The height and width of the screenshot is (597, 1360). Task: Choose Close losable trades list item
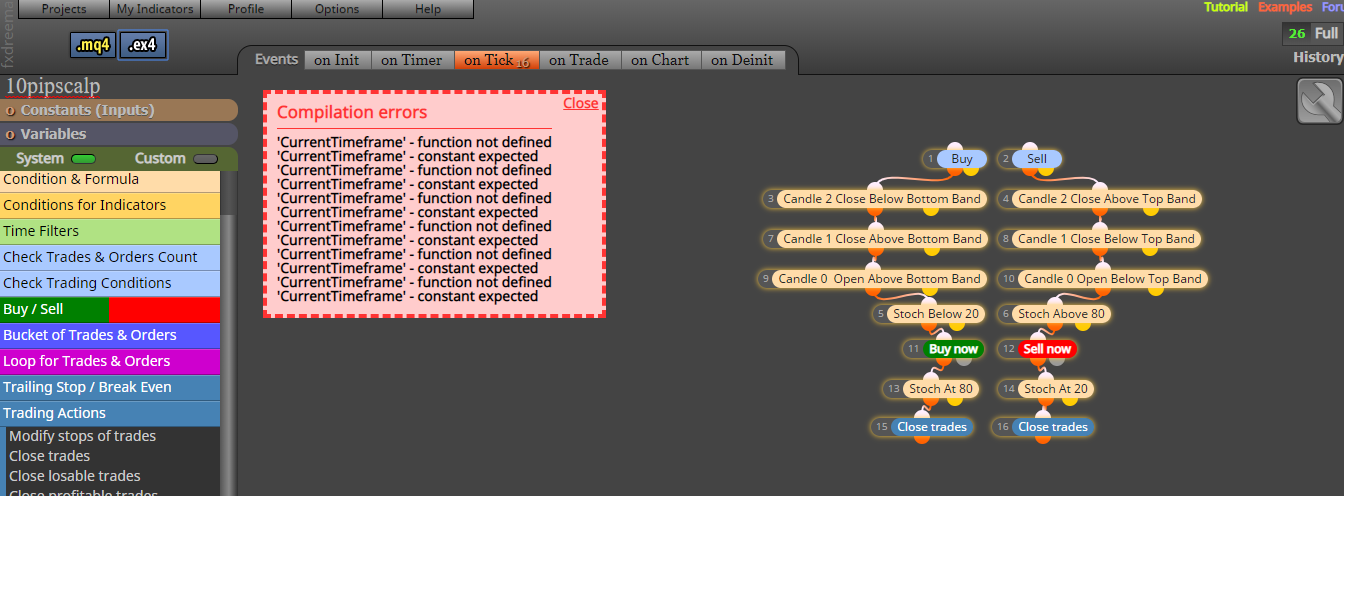point(74,476)
